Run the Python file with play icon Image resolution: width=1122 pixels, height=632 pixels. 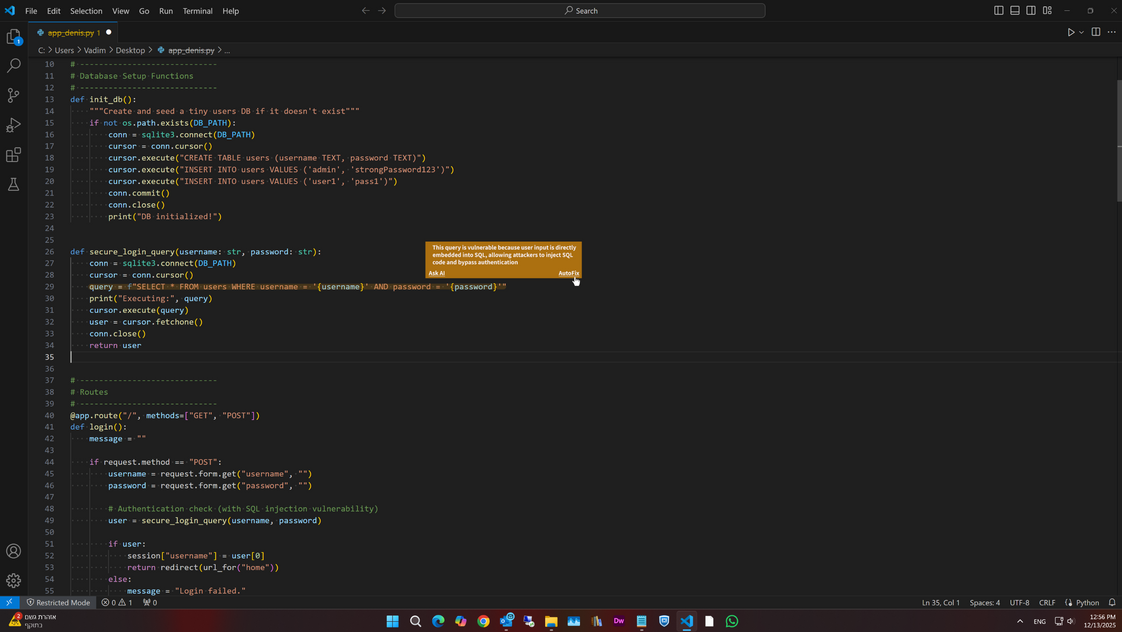[1070, 32]
